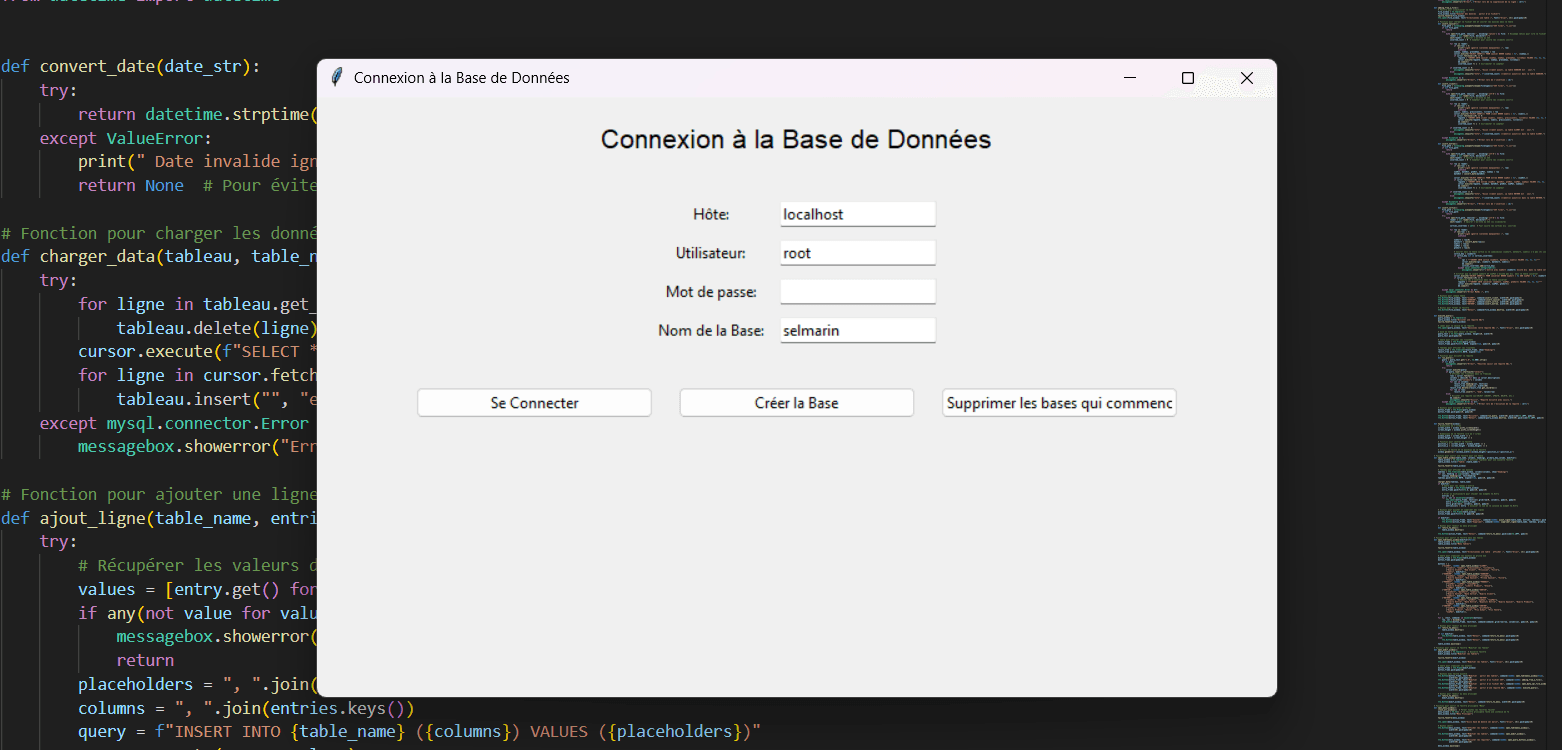Image resolution: width=1562 pixels, height=750 pixels.
Task: Maximize the database connection window
Action: coord(1188,78)
